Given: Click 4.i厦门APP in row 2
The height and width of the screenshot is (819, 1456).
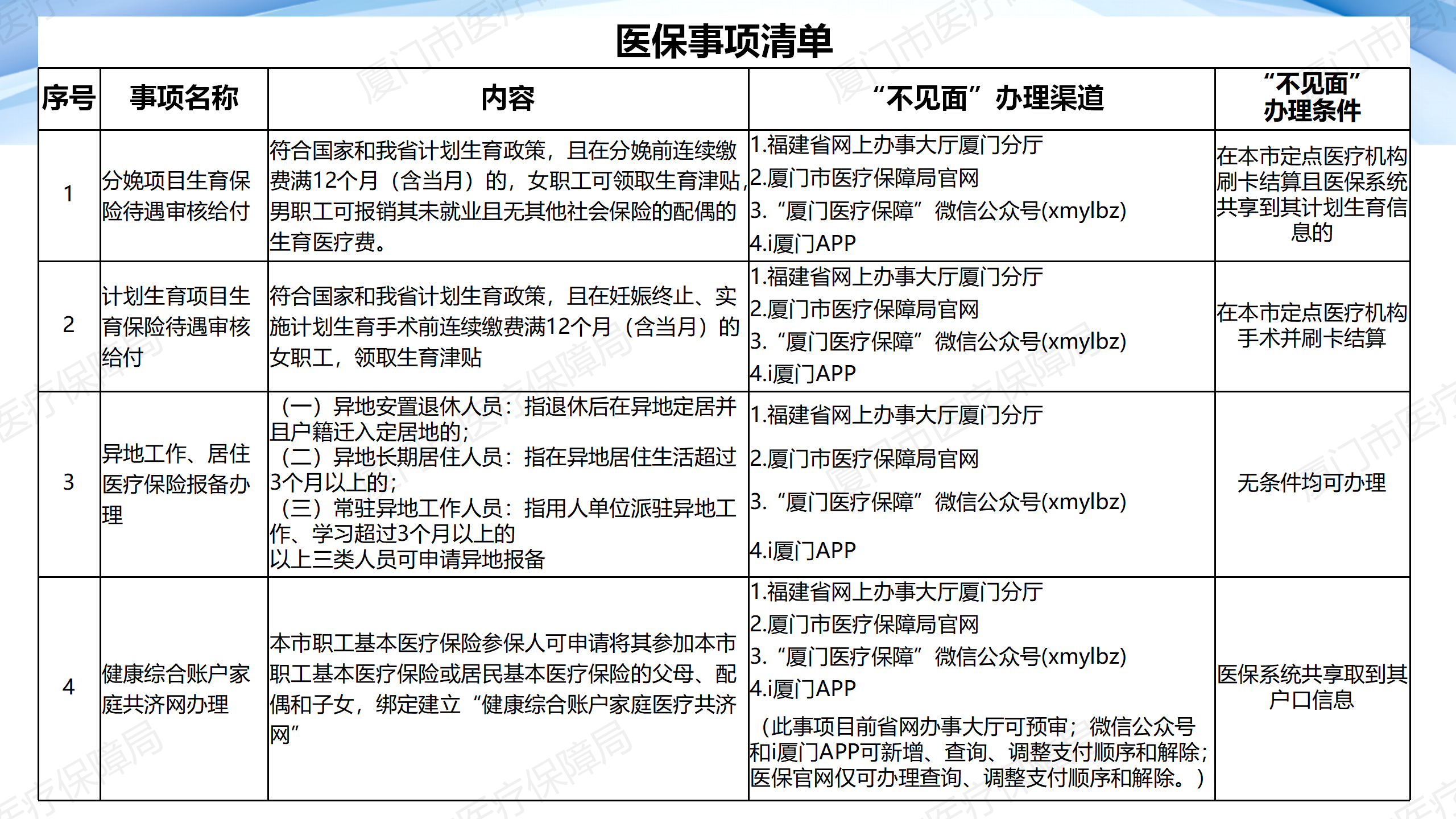Looking at the screenshot, I should 803,374.
